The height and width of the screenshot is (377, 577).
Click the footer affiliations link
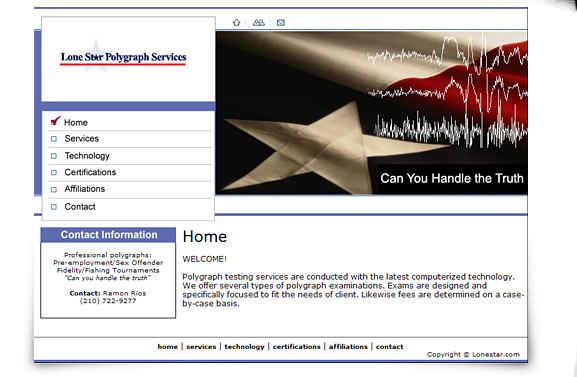pyautogui.click(x=348, y=346)
